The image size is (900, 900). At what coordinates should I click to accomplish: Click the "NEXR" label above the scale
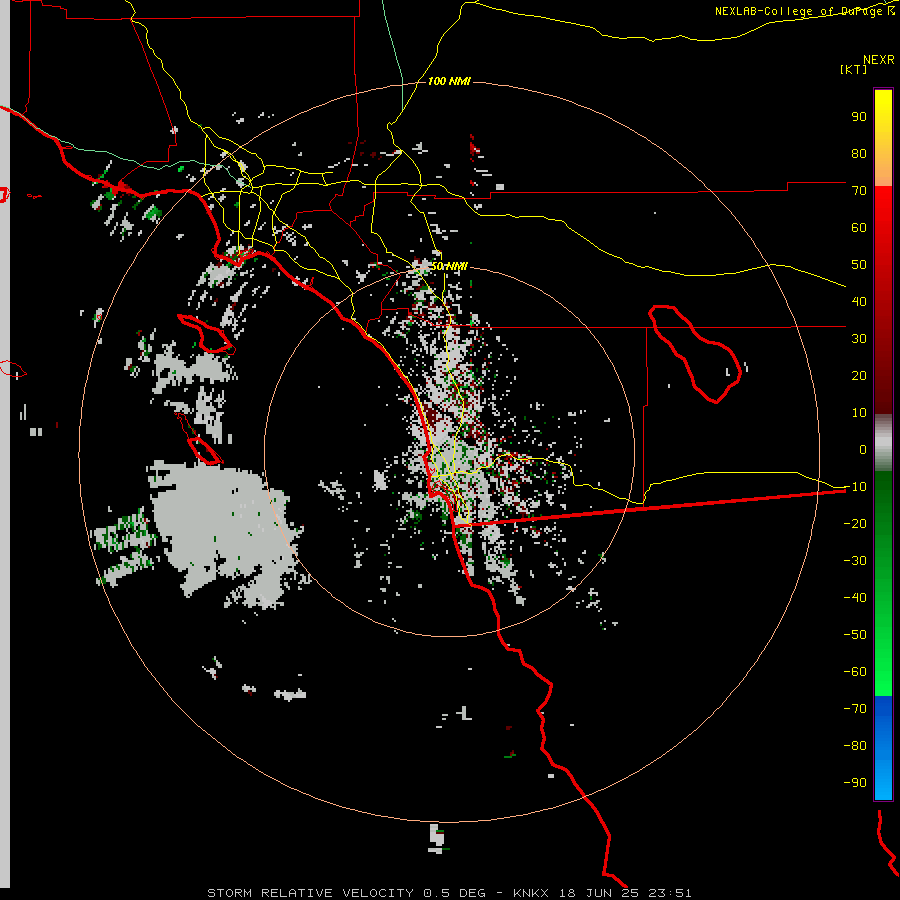(x=878, y=60)
